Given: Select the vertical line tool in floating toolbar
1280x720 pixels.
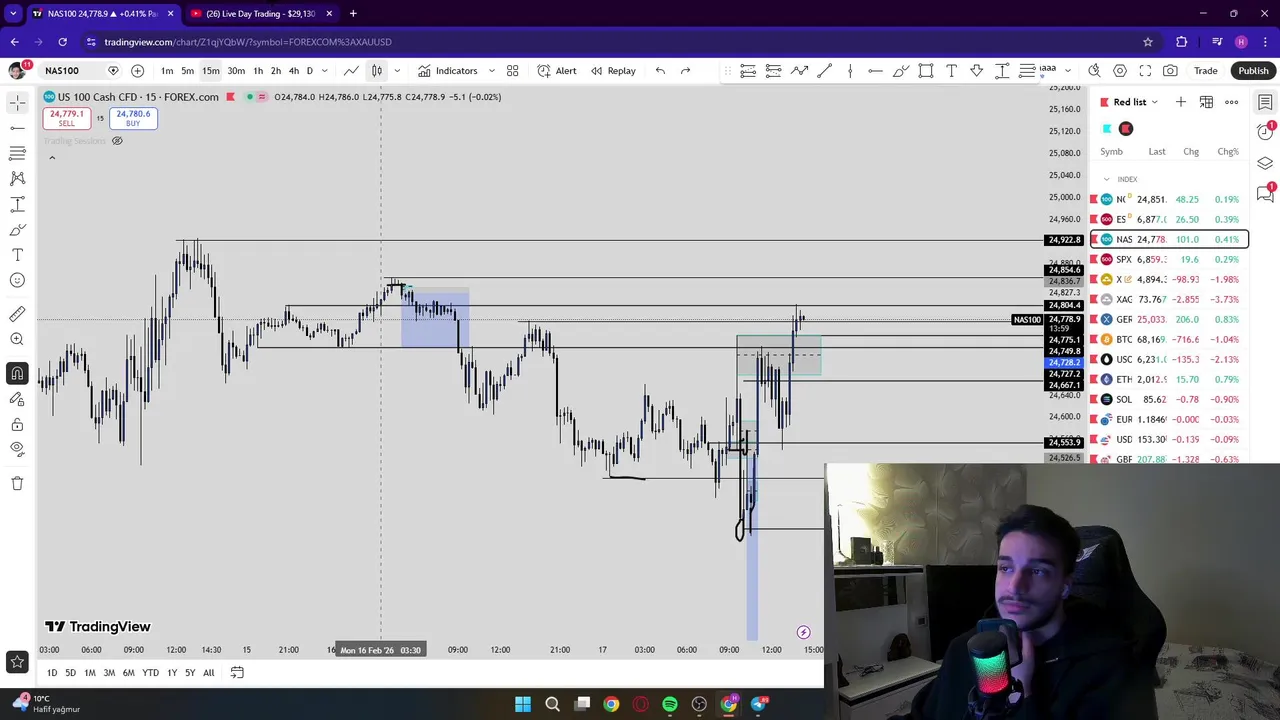Looking at the screenshot, I should pos(850,71).
